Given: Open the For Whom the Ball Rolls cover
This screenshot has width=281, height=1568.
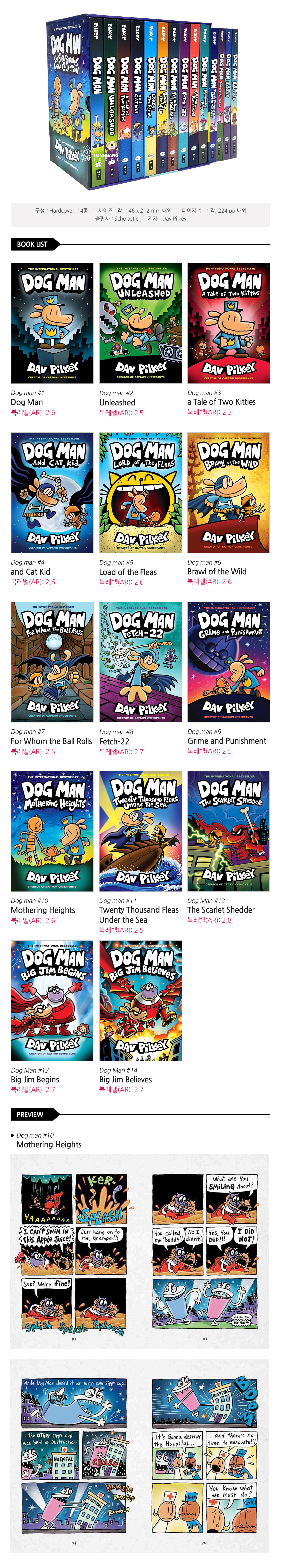Looking at the screenshot, I should 52,662.
